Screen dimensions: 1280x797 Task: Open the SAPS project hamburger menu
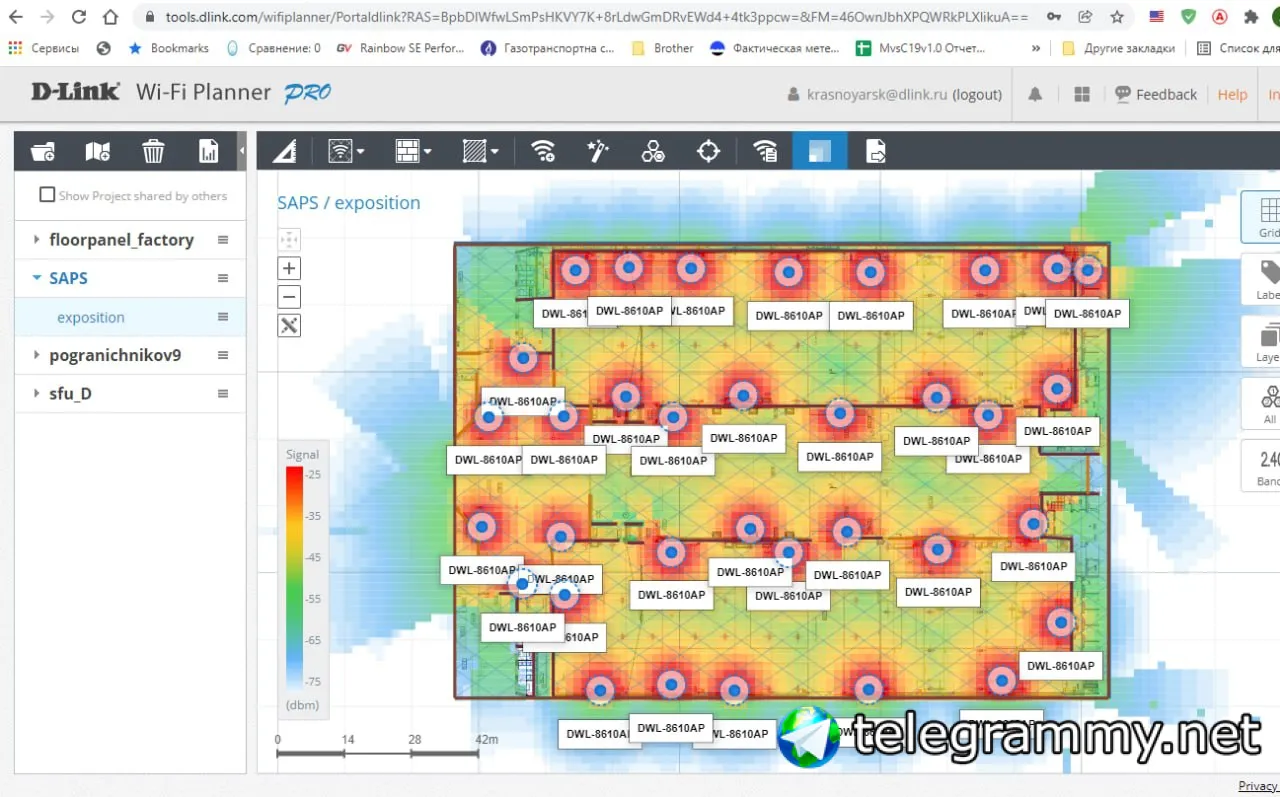click(223, 278)
